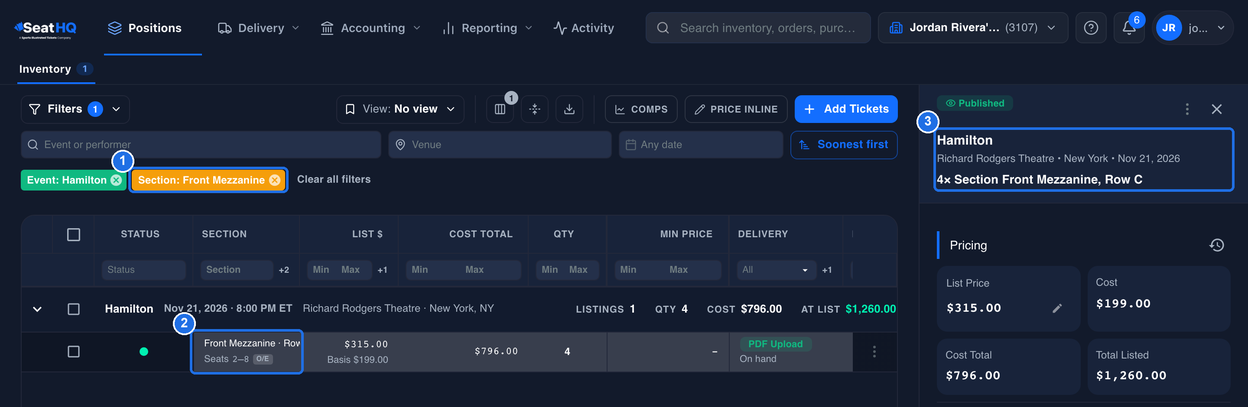
Task: Open the Delivery All filter dropdown
Action: tap(777, 270)
